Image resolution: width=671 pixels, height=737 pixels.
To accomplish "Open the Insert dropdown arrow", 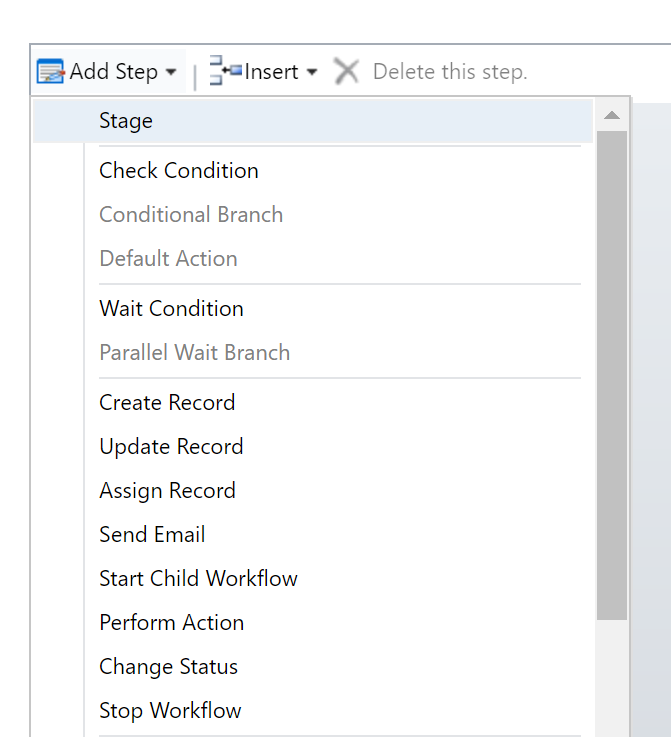I will (312, 73).
